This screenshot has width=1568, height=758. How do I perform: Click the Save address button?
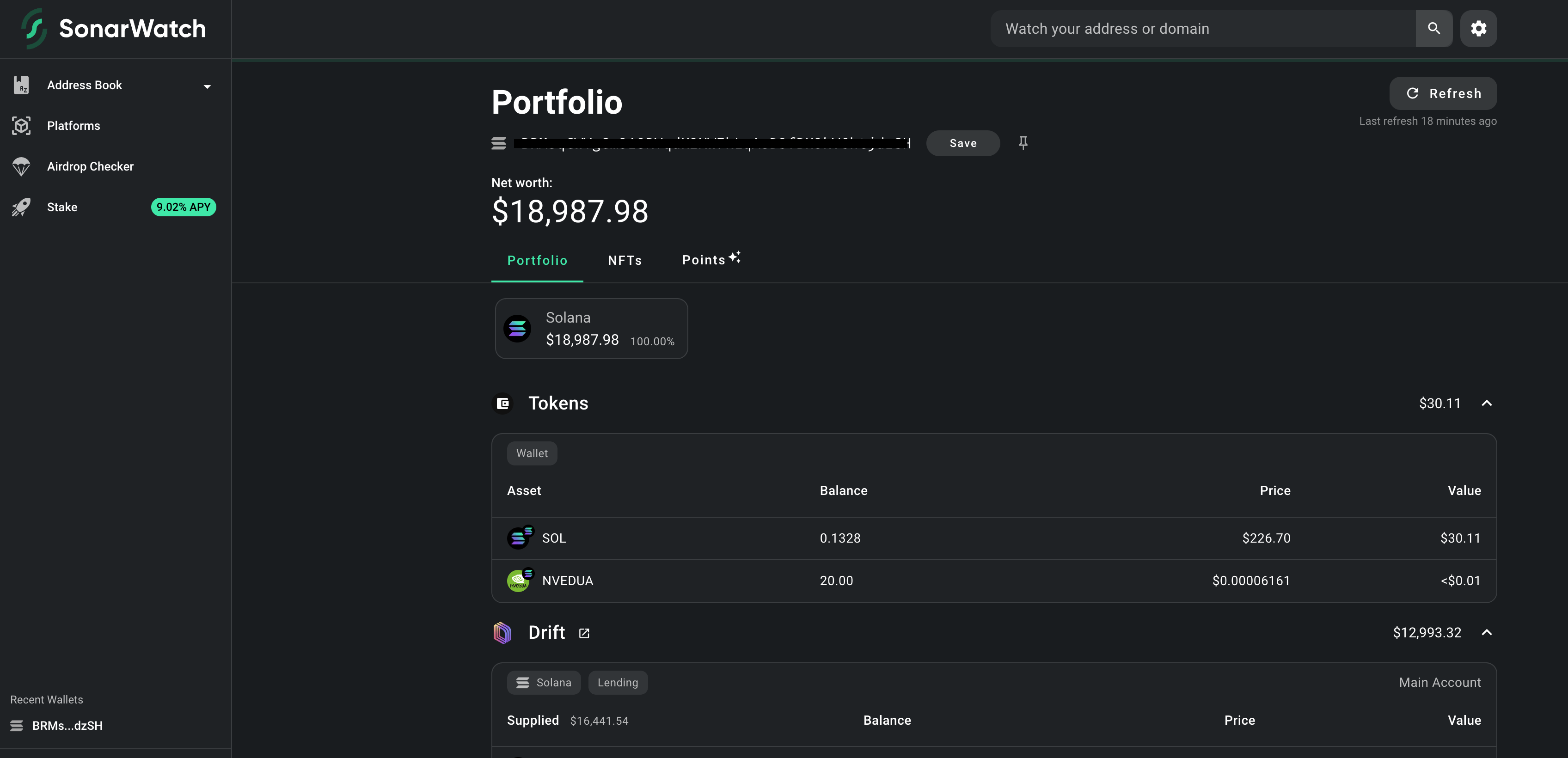962,143
